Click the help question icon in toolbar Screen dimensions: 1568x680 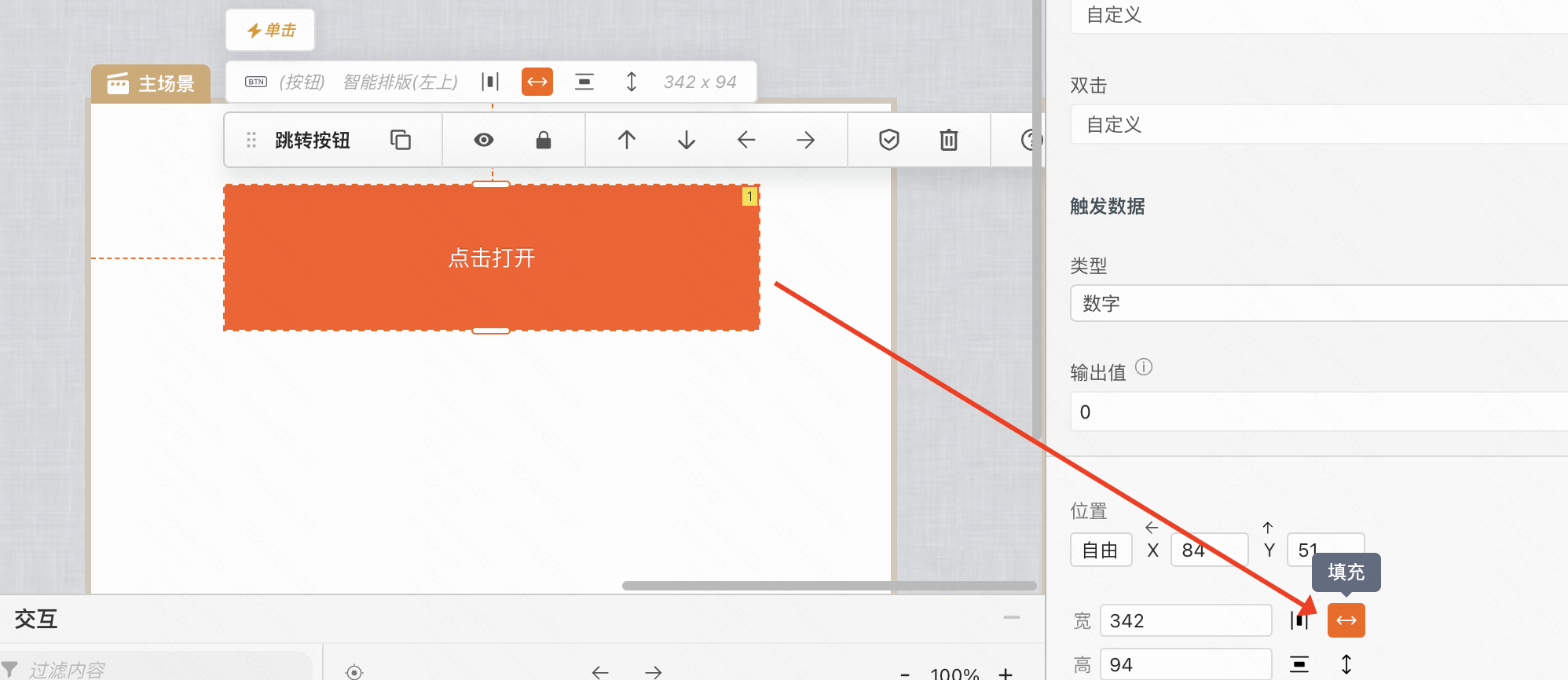tap(1031, 140)
